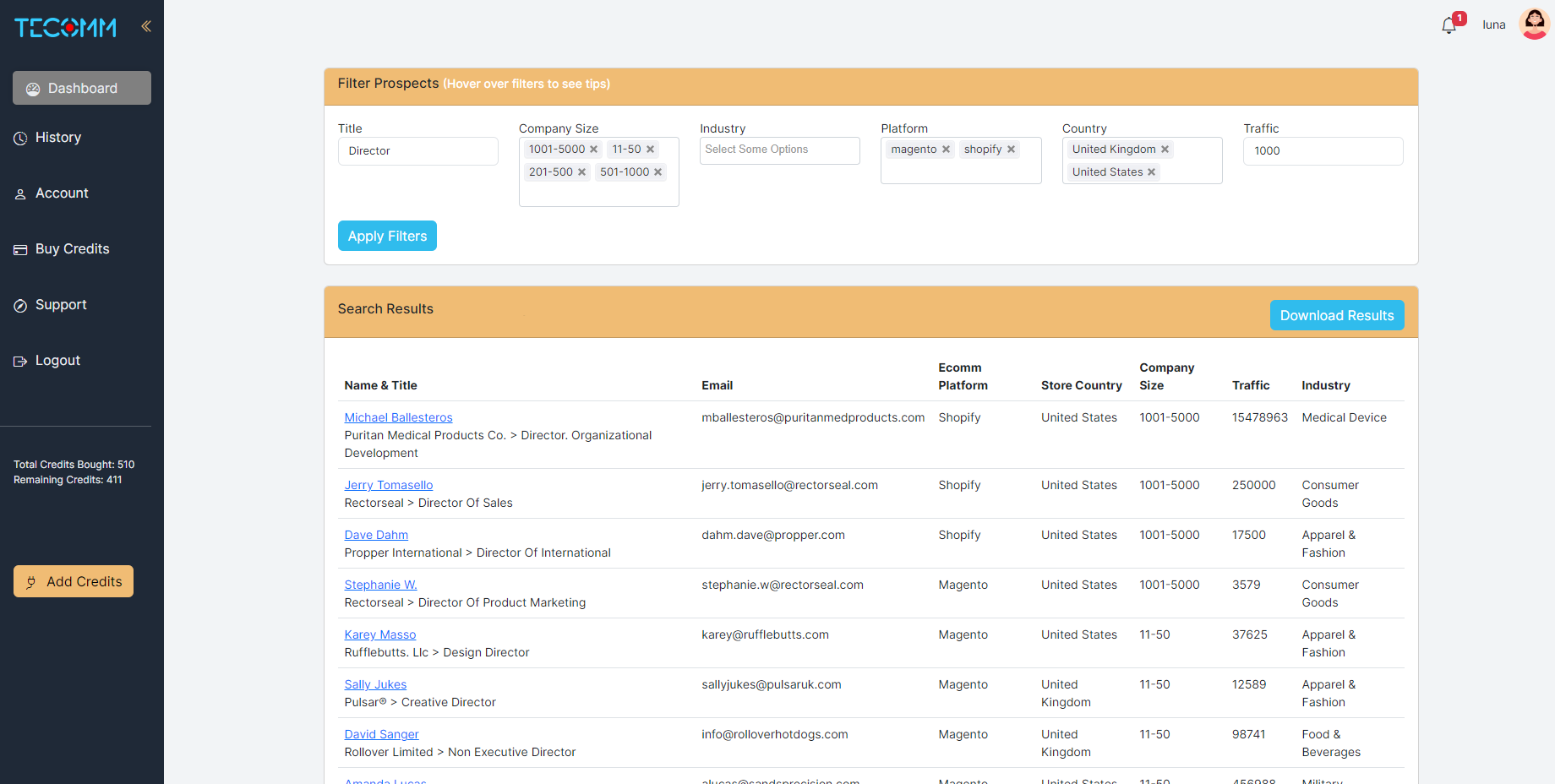The image size is (1555, 784).
Task: Click the Buy Credits card icon
Action: tap(20, 250)
